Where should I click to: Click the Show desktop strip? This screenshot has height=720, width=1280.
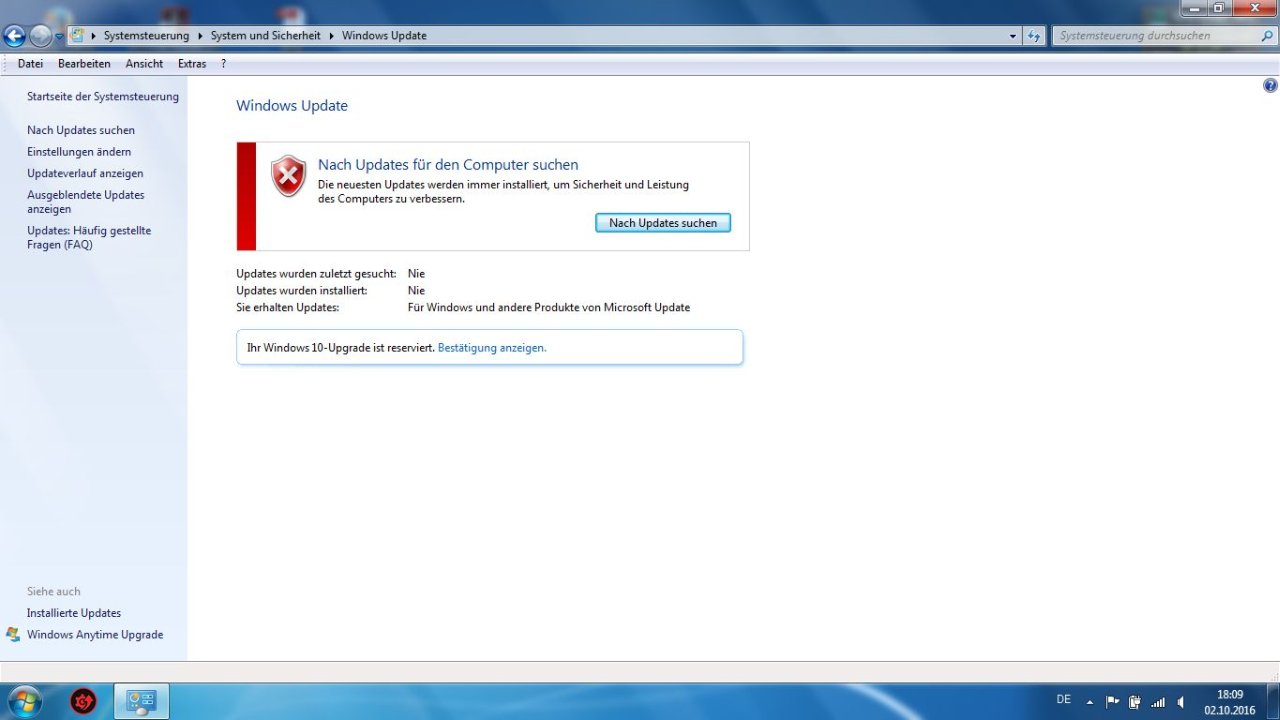(1273, 702)
